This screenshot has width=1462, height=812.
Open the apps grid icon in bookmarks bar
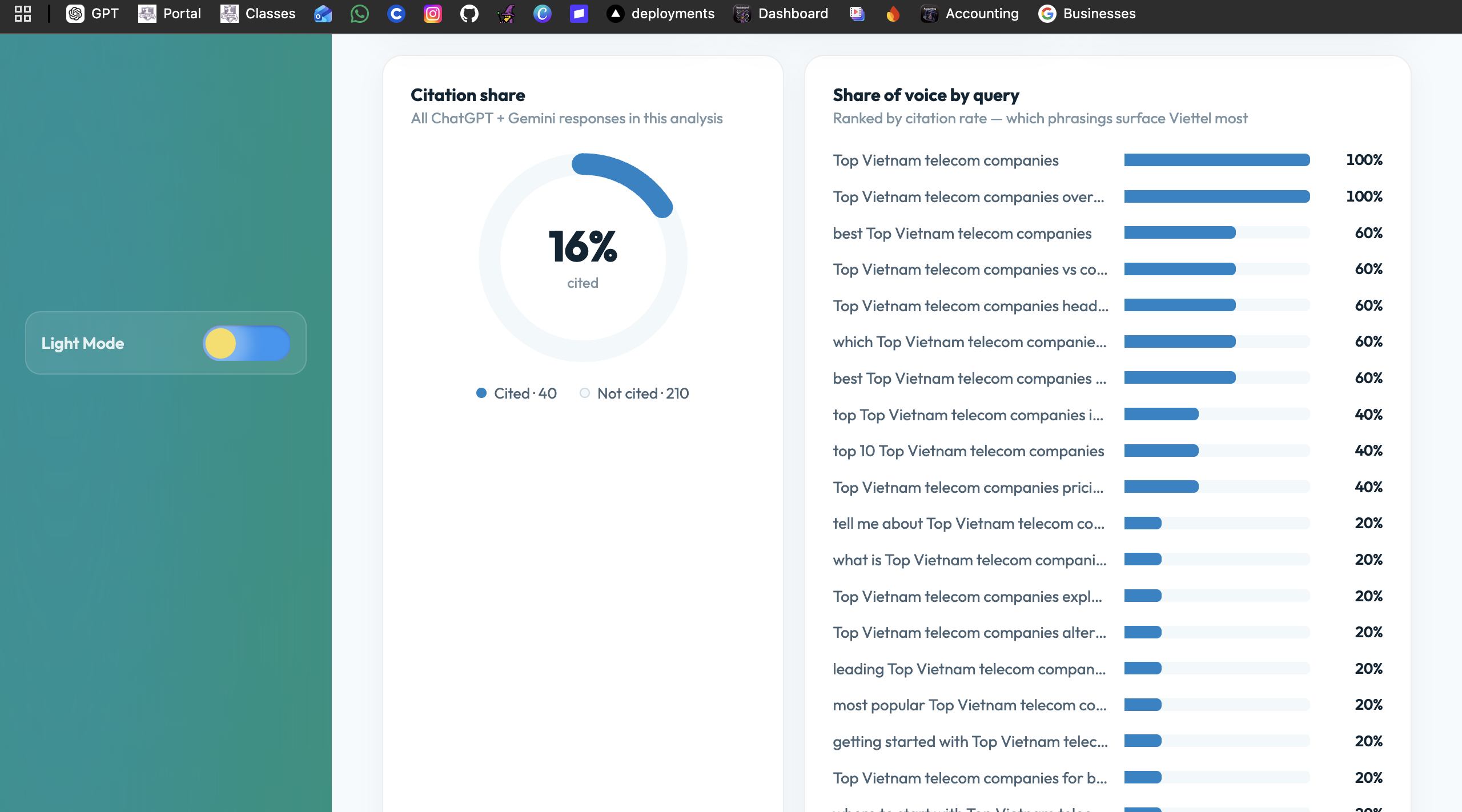(x=23, y=14)
